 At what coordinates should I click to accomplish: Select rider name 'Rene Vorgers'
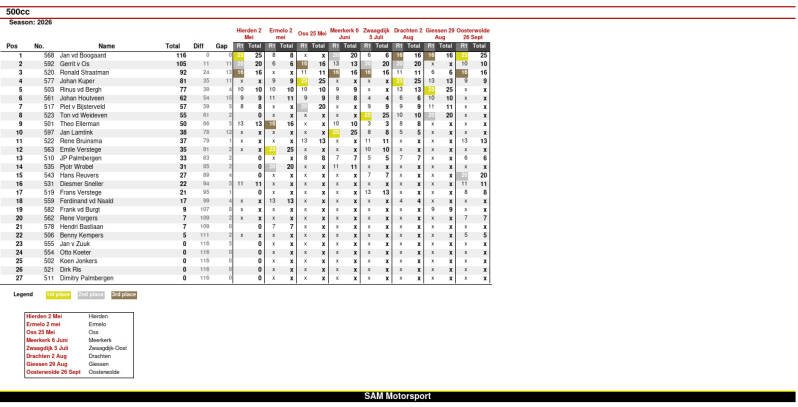point(78,218)
